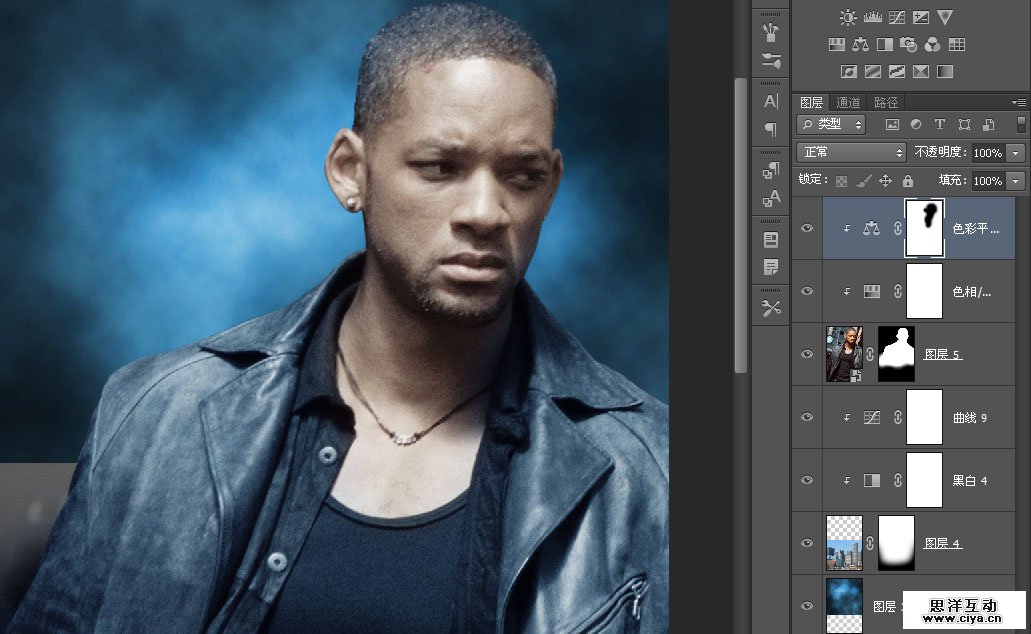
Task: Expand the opacity 不透明度 slider arrow
Action: click(1017, 153)
